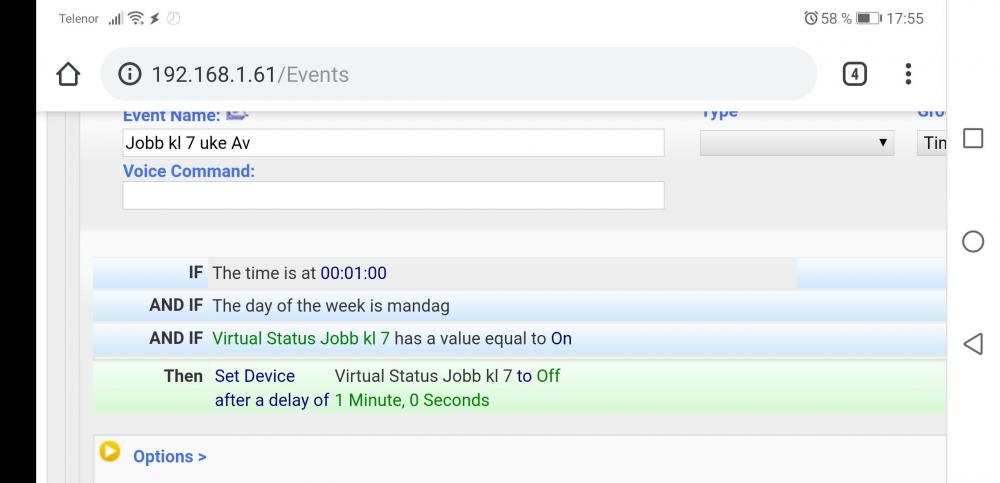The width and height of the screenshot is (1000, 483).
Task: Tap the browser home icon
Action: [68, 75]
